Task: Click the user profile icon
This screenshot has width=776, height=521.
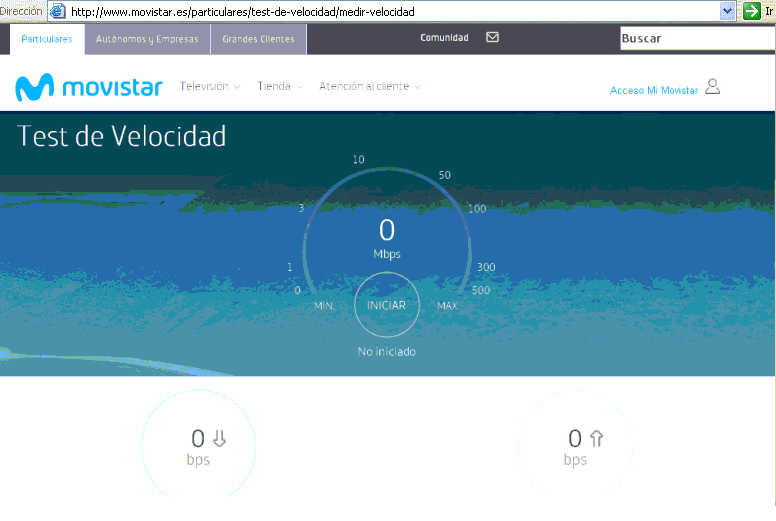Action: [712, 87]
